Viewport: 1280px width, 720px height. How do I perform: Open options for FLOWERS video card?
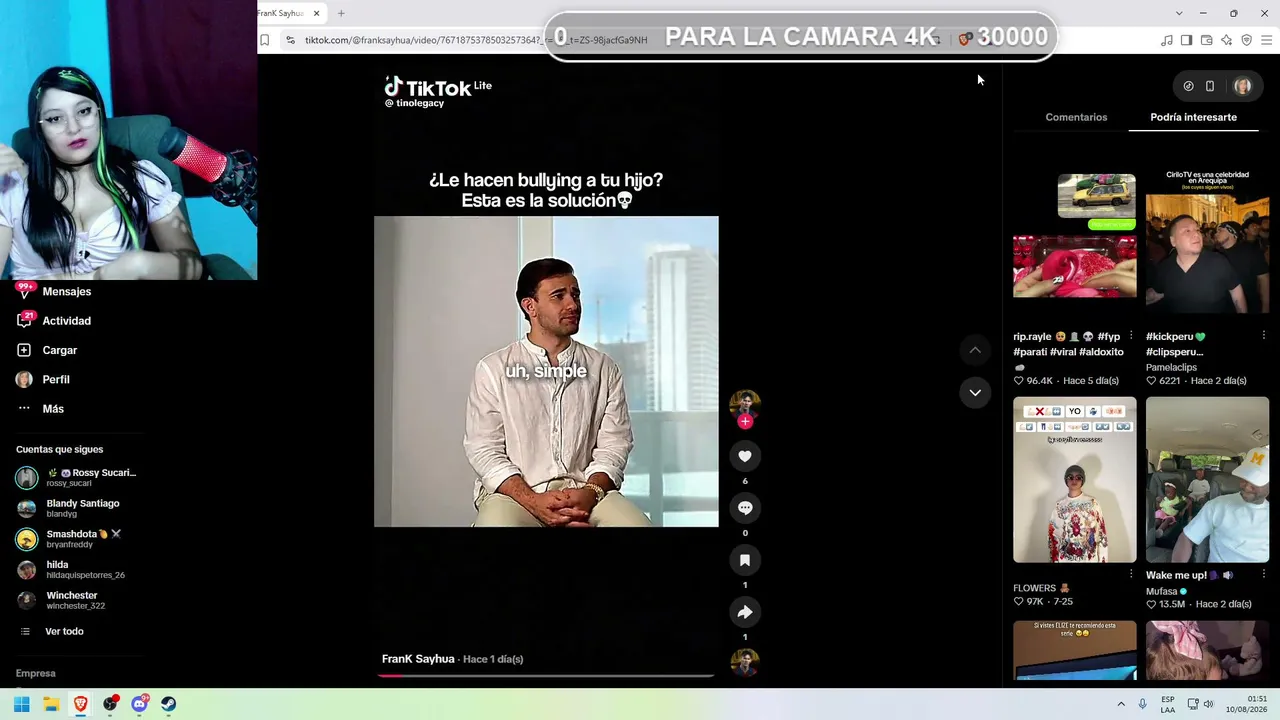[x=1131, y=574]
